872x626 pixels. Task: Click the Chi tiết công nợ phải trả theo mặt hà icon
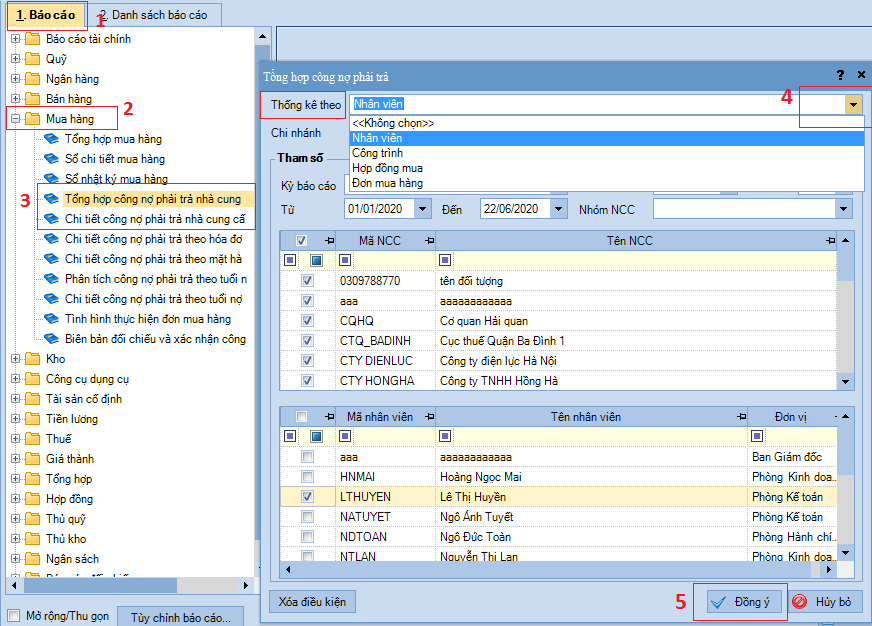[51, 259]
